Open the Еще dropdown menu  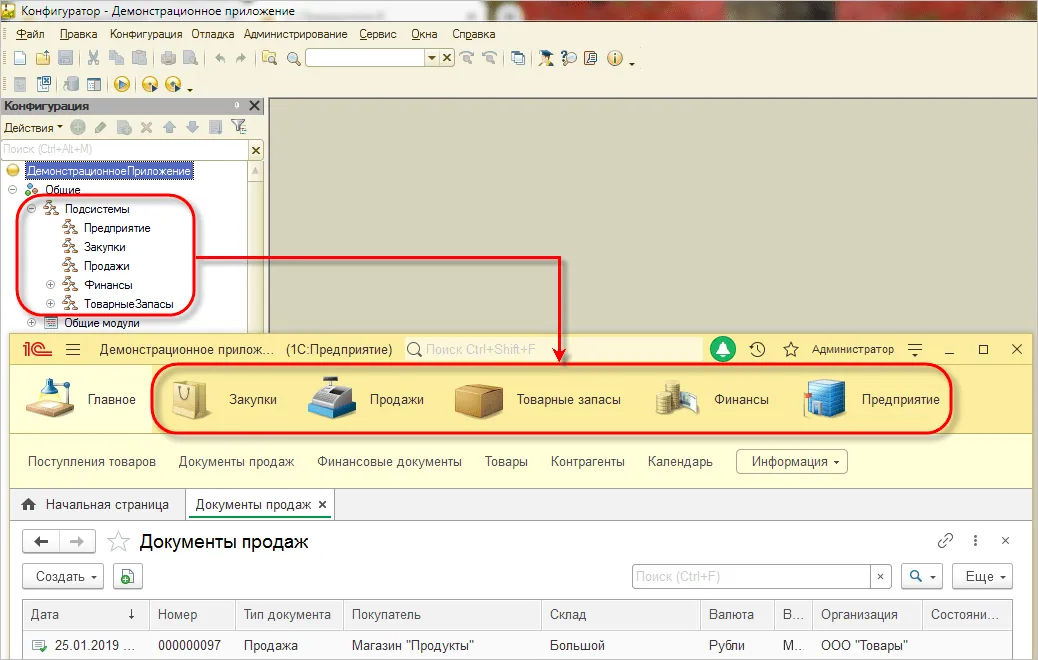[x=982, y=577]
